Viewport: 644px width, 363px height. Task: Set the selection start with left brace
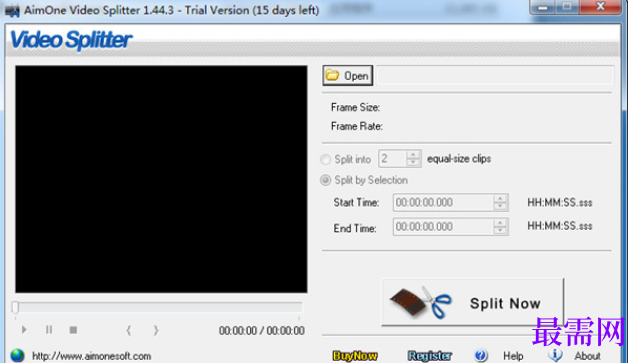(129, 330)
